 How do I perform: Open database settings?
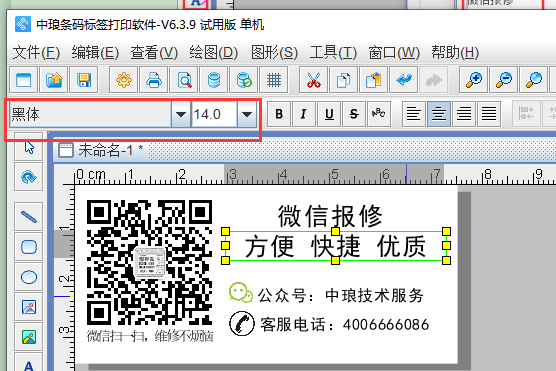[214, 80]
